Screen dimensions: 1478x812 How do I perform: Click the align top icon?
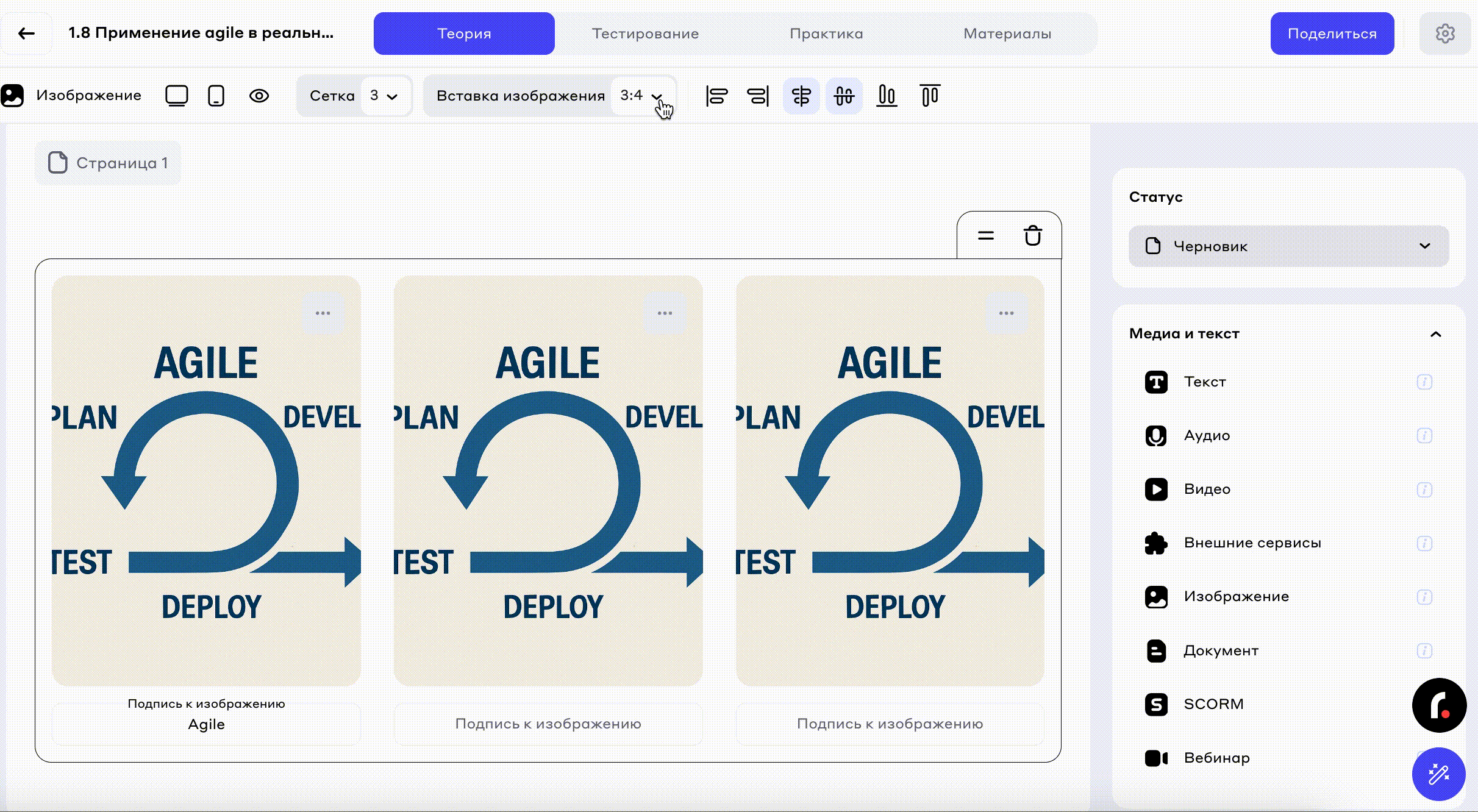pos(930,96)
